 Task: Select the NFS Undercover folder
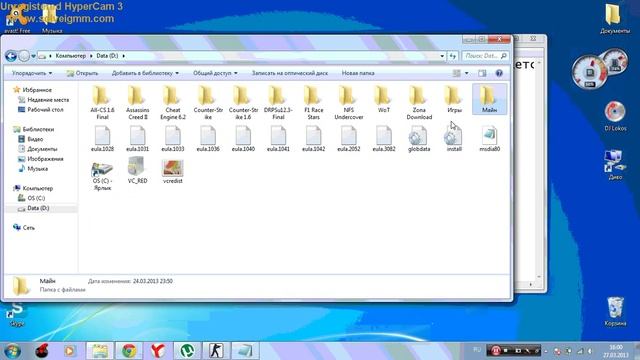pos(349,102)
